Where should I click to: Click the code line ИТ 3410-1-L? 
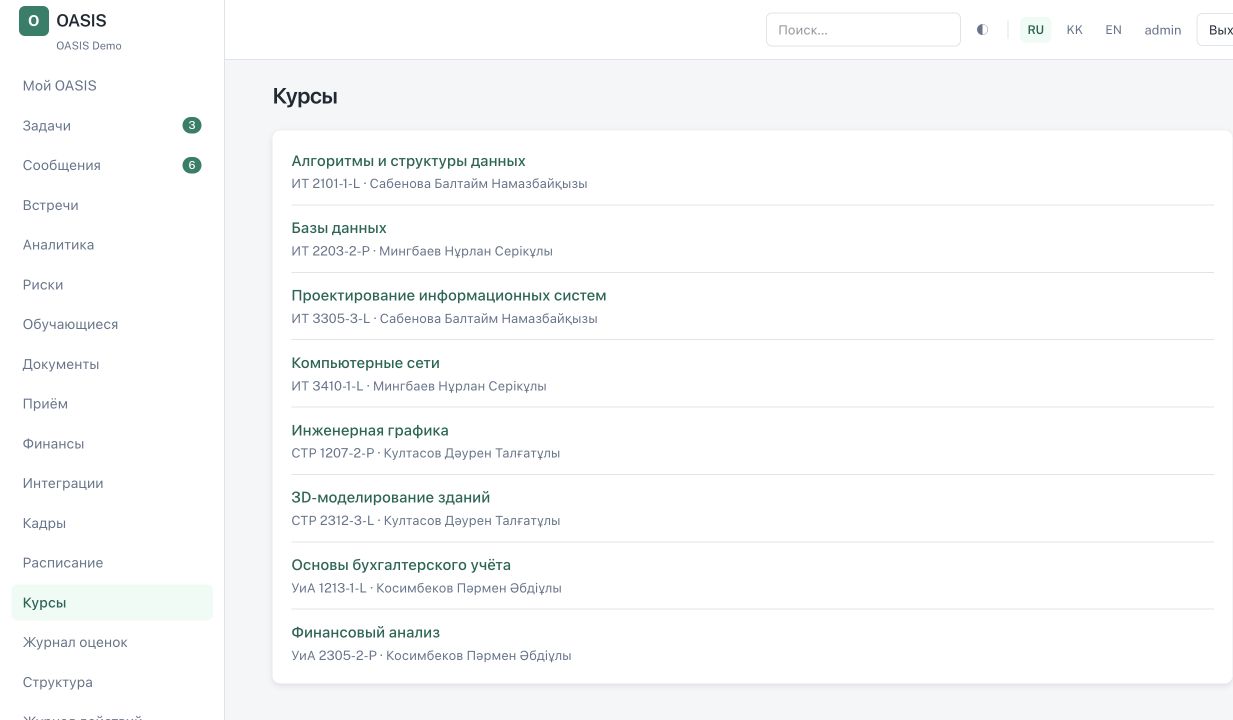click(x=419, y=386)
